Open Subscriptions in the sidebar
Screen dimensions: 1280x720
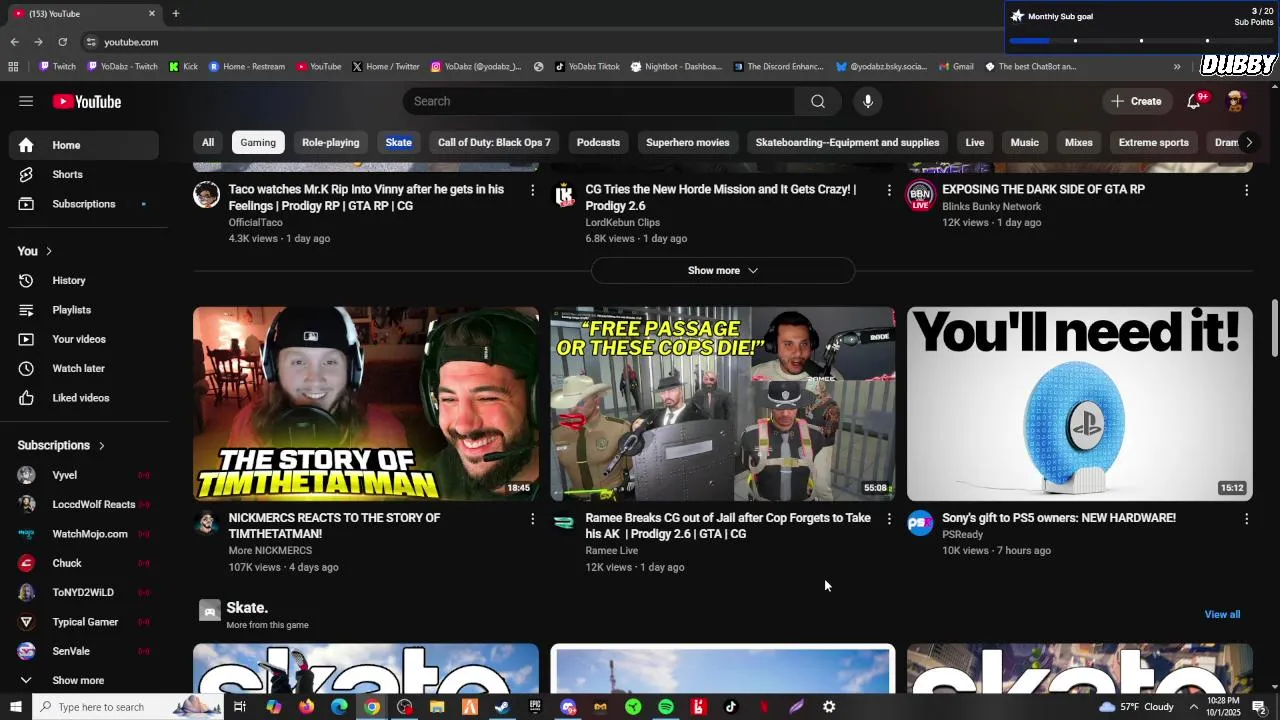tap(84, 204)
